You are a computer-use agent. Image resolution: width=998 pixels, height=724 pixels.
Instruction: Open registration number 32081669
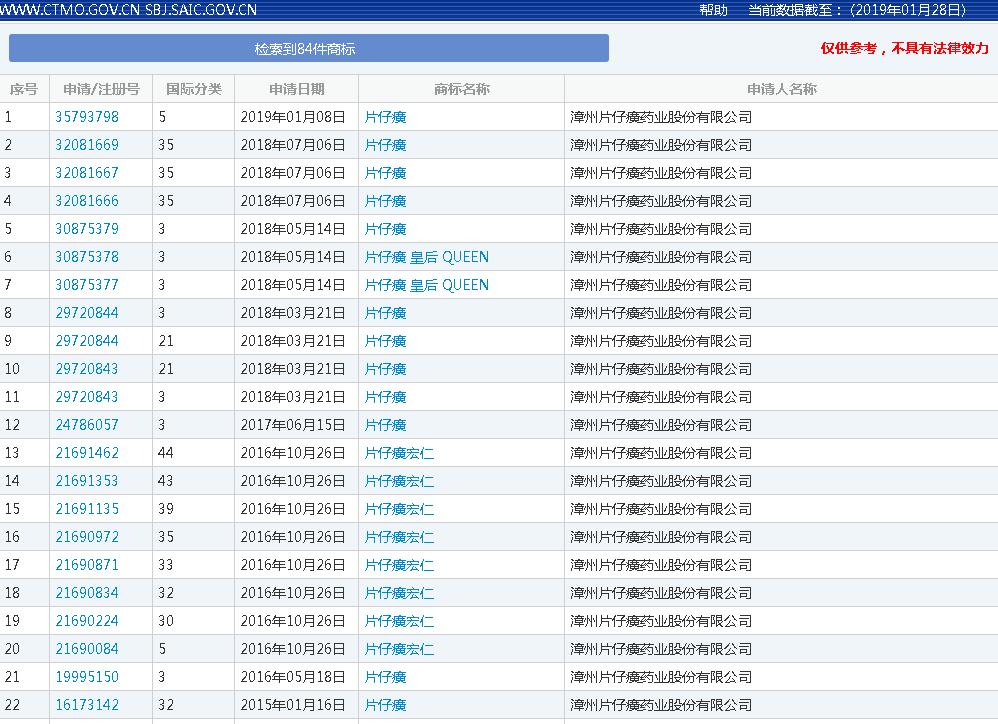click(x=87, y=145)
